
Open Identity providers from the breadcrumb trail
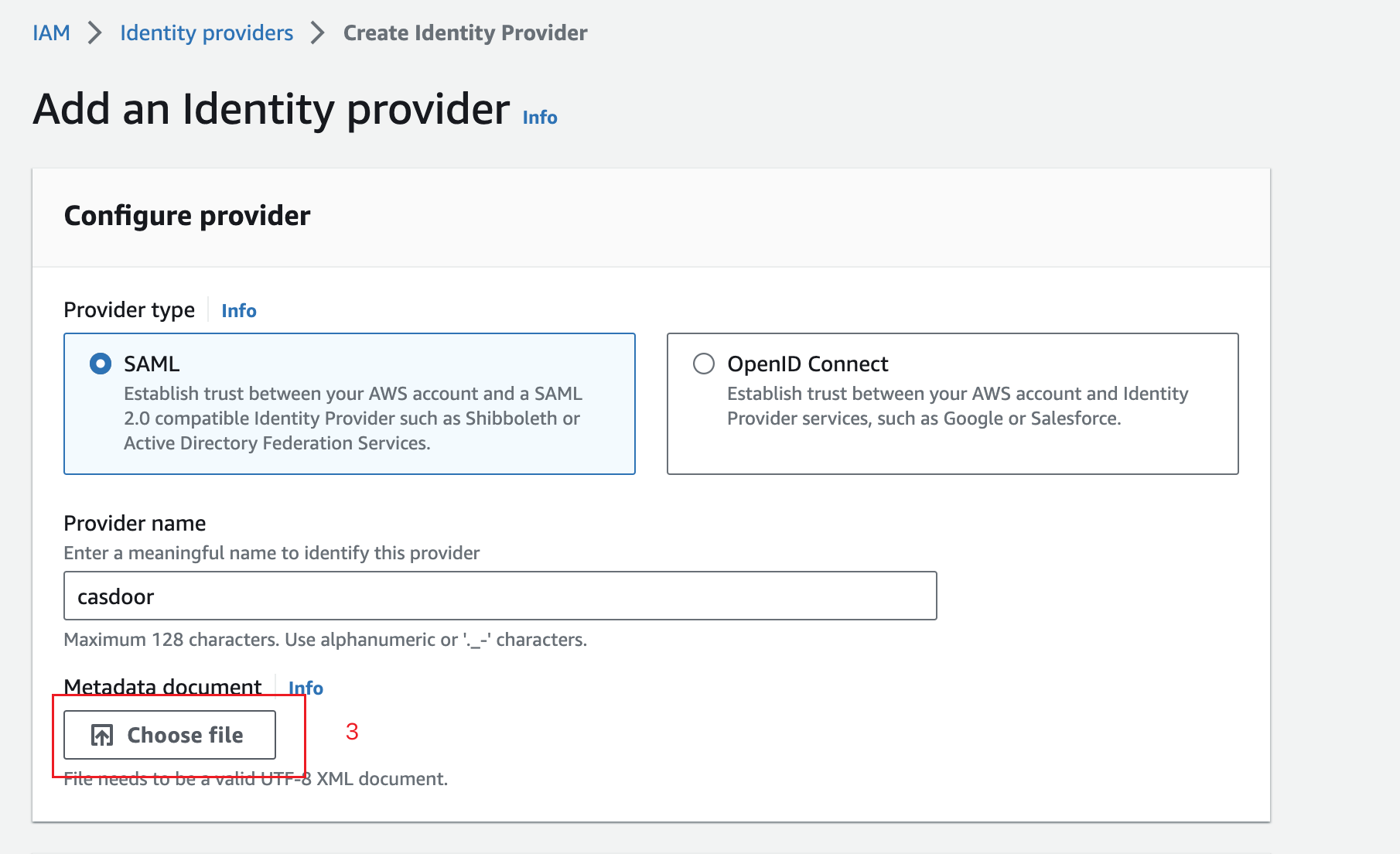point(206,32)
